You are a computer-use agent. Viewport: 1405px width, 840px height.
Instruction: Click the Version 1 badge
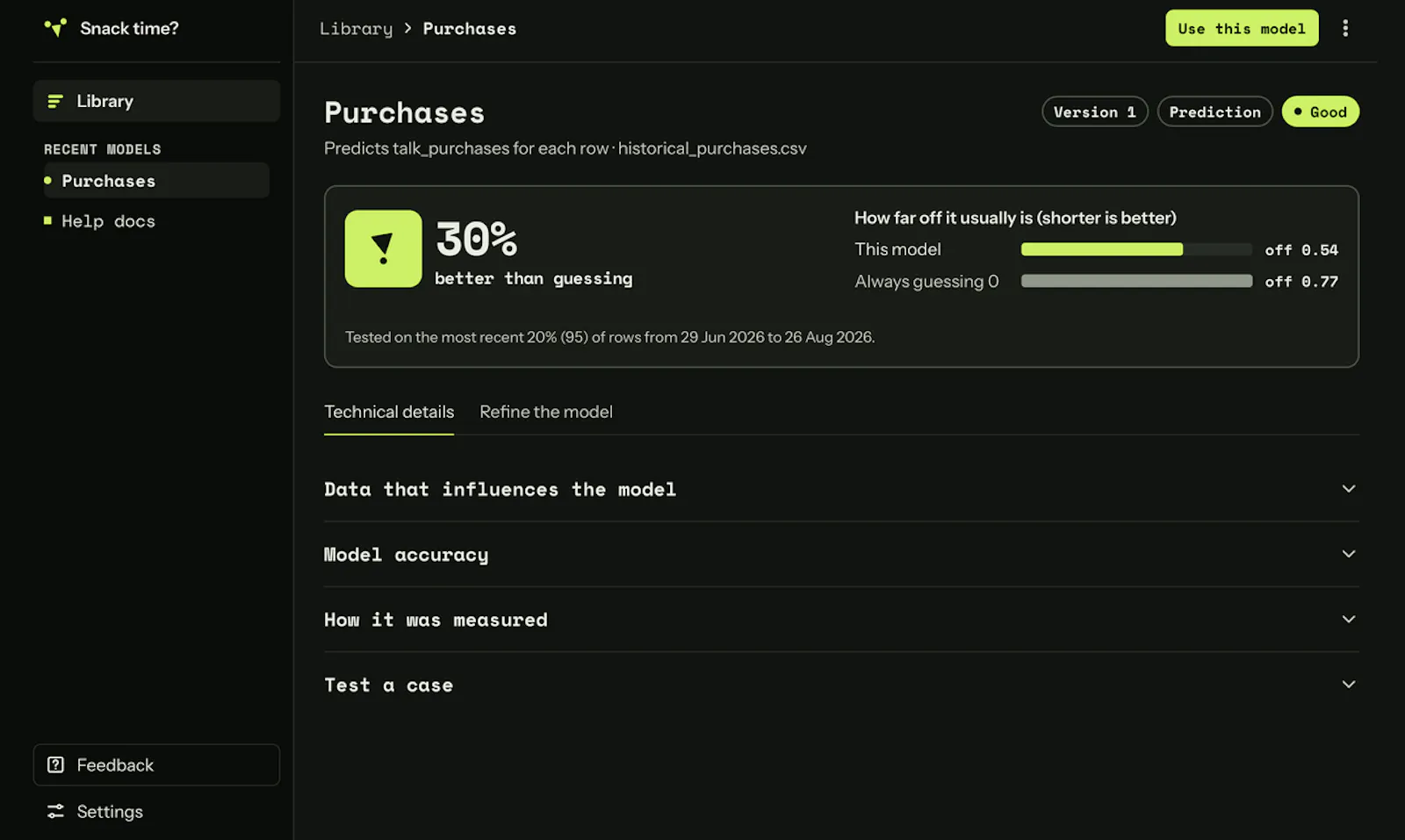click(x=1094, y=111)
